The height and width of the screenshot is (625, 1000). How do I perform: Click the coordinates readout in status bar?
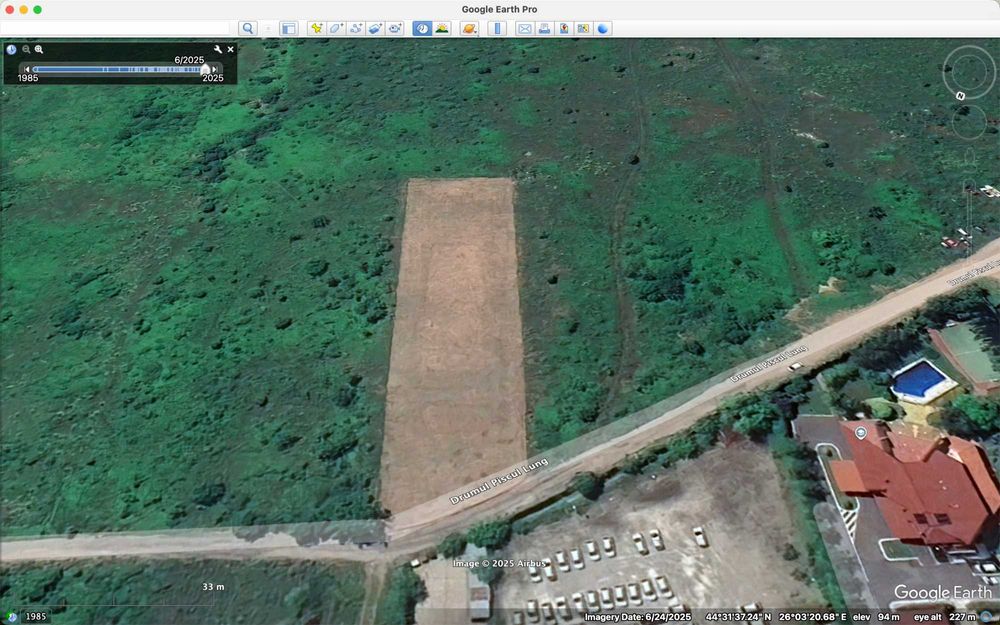point(776,617)
